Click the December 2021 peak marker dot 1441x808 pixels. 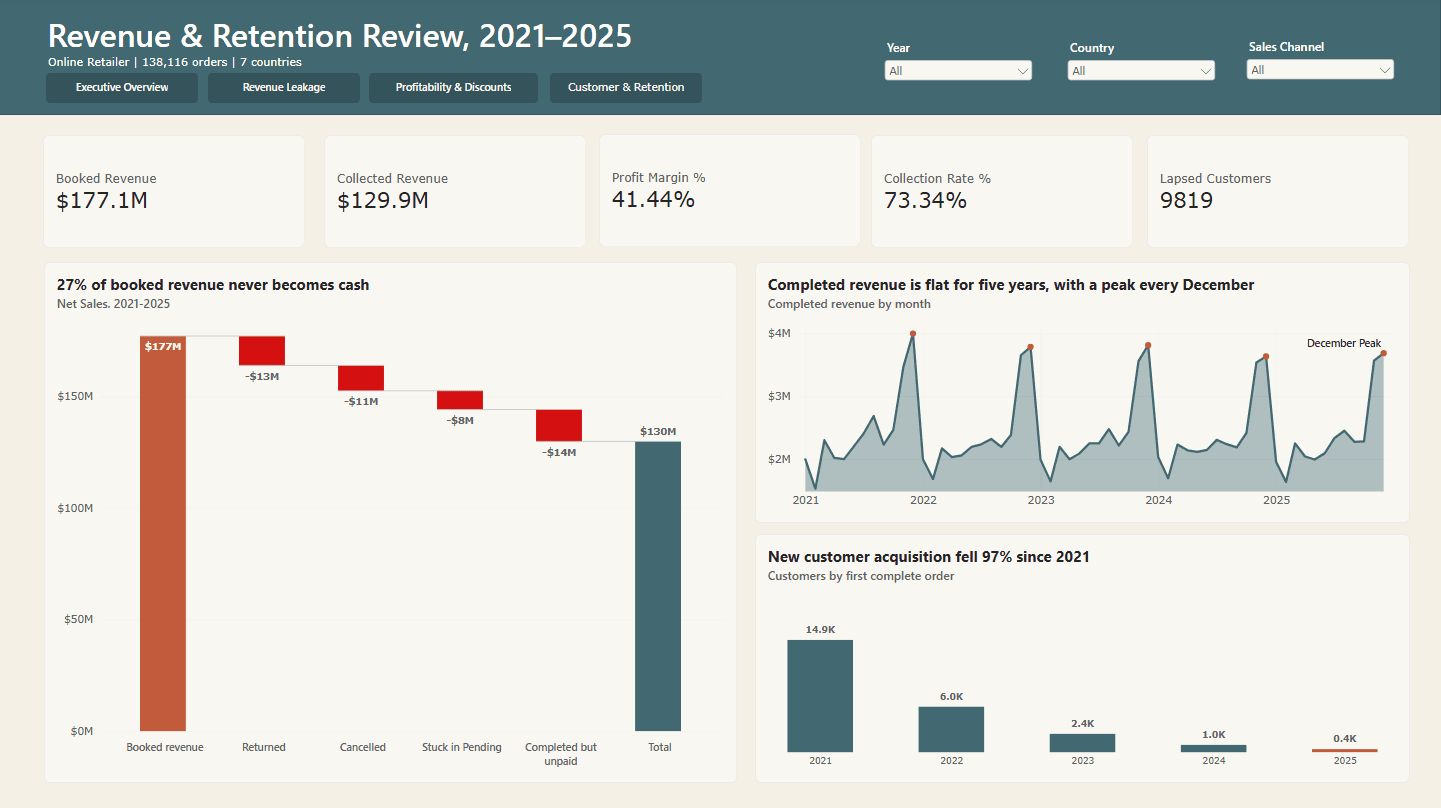tap(912, 334)
